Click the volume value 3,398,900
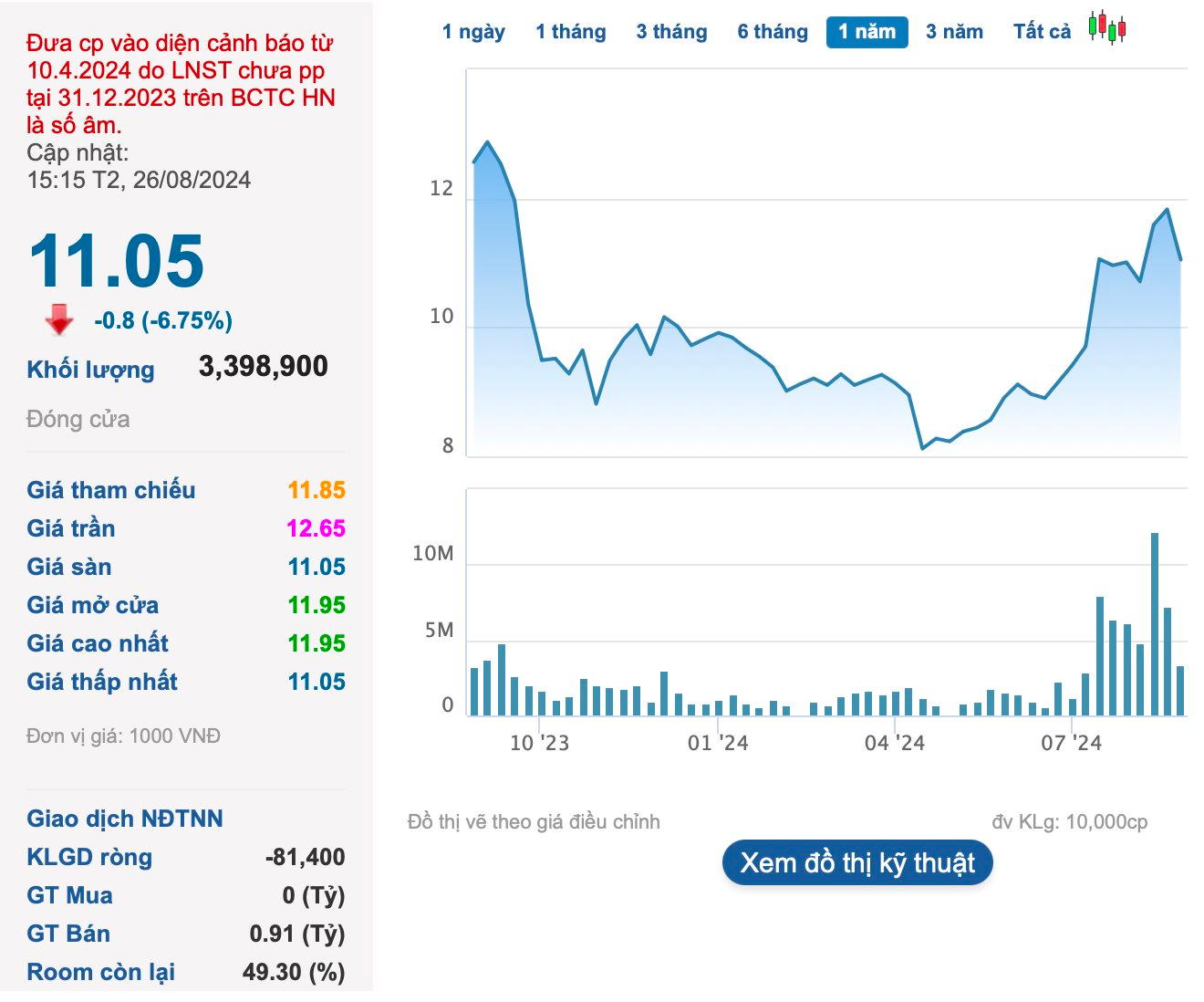 264,366
